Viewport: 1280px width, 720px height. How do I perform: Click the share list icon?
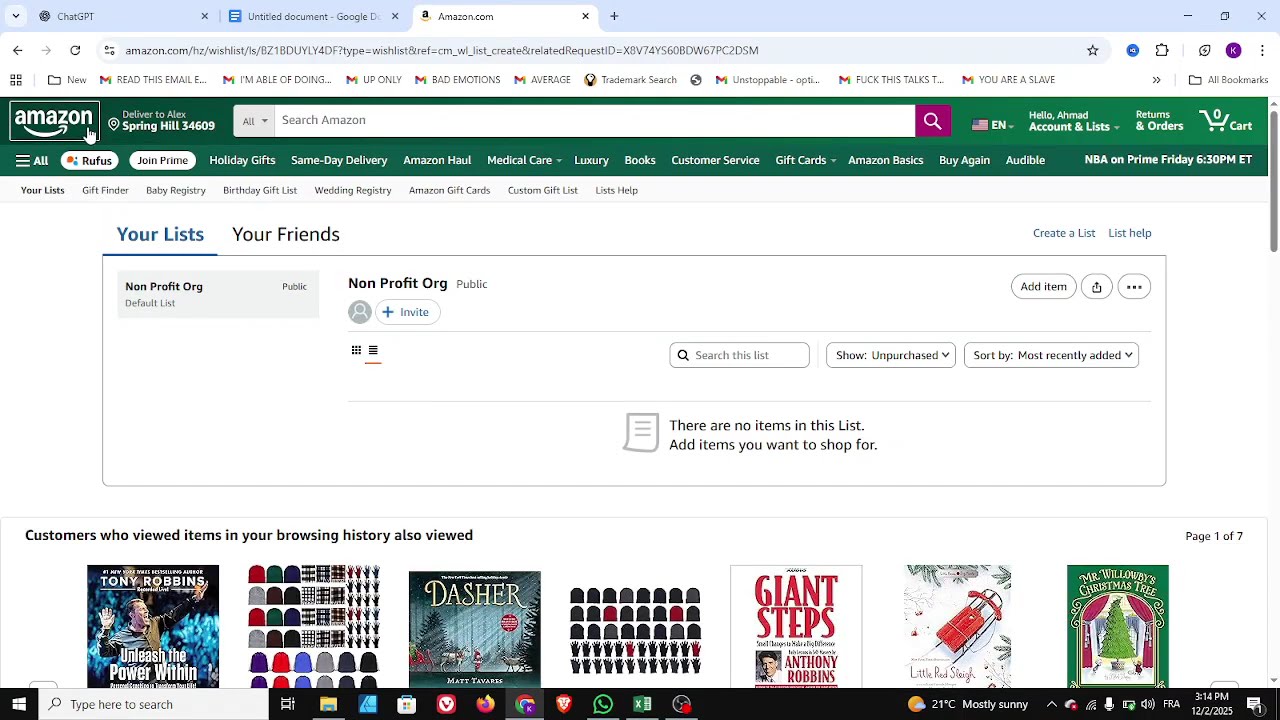click(x=1097, y=287)
